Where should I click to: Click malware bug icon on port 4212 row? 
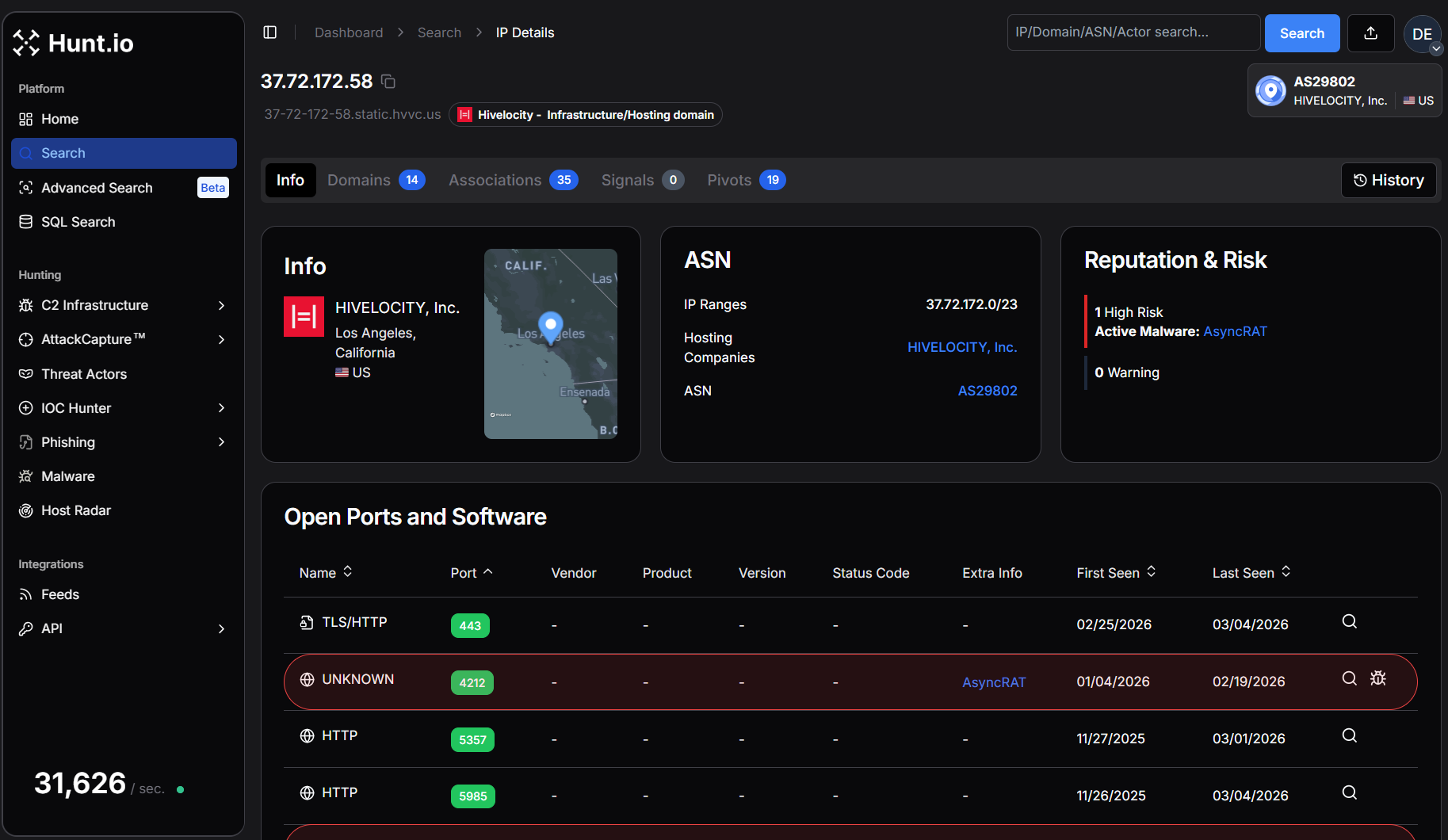1378,678
